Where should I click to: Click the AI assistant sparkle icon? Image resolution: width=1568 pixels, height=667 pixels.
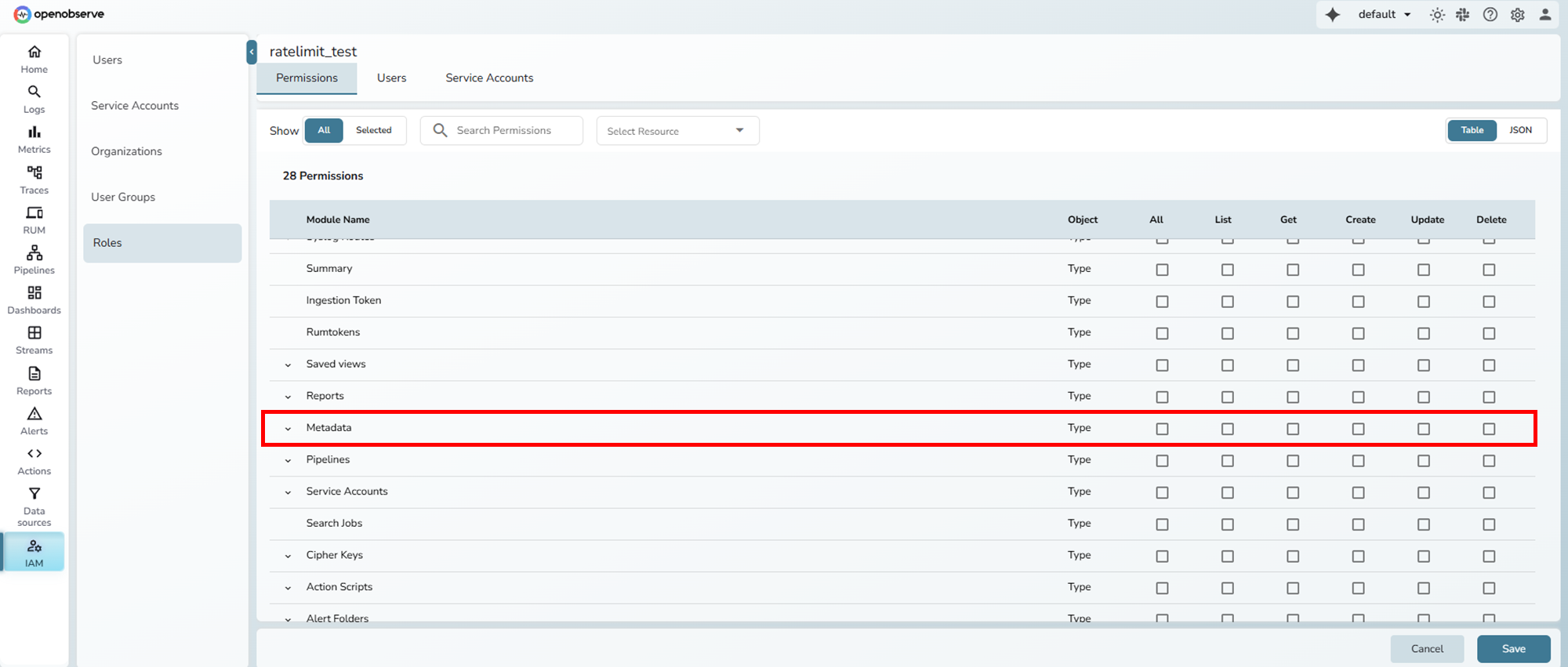point(1332,15)
